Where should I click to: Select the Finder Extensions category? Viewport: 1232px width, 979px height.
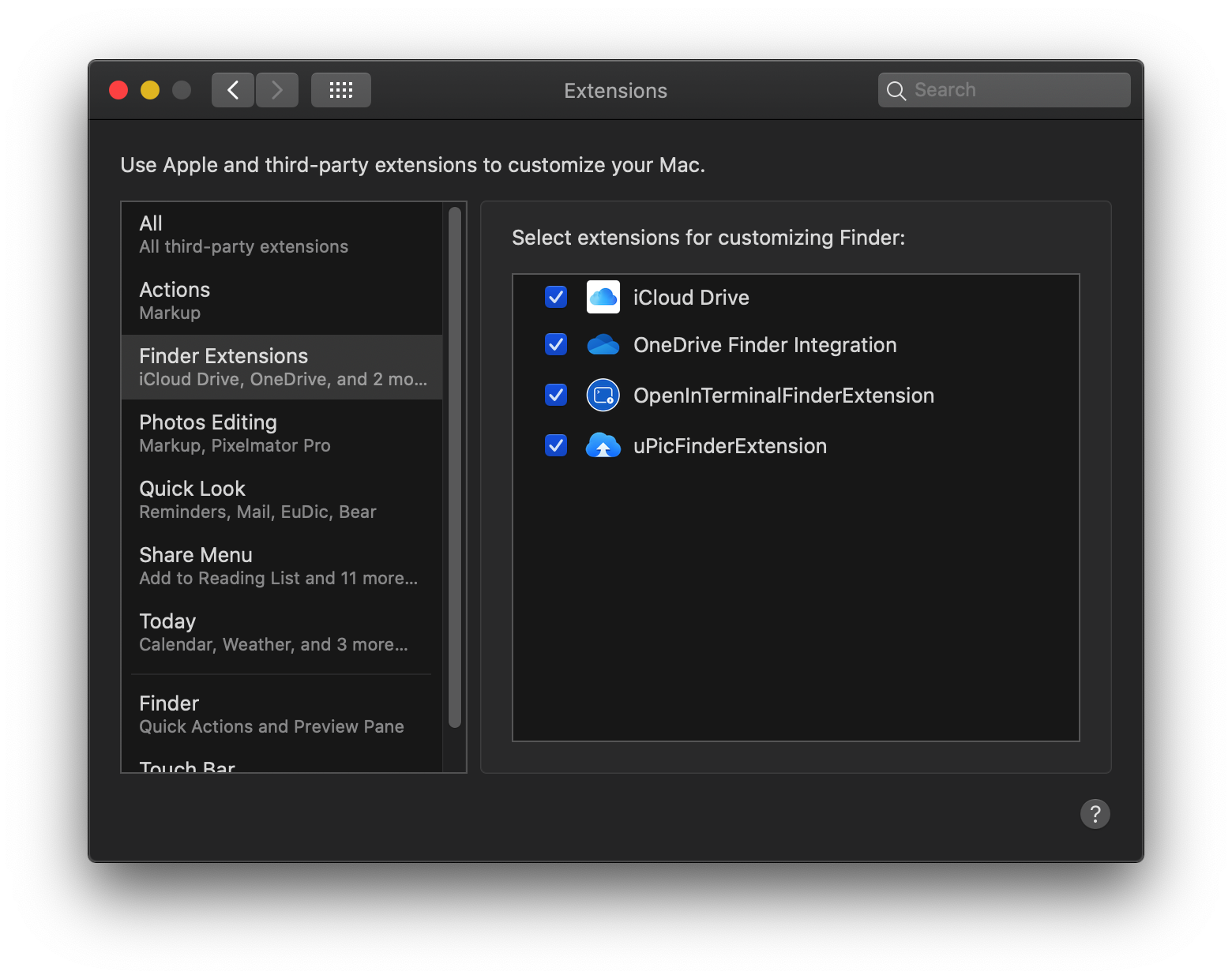coord(282,367)
